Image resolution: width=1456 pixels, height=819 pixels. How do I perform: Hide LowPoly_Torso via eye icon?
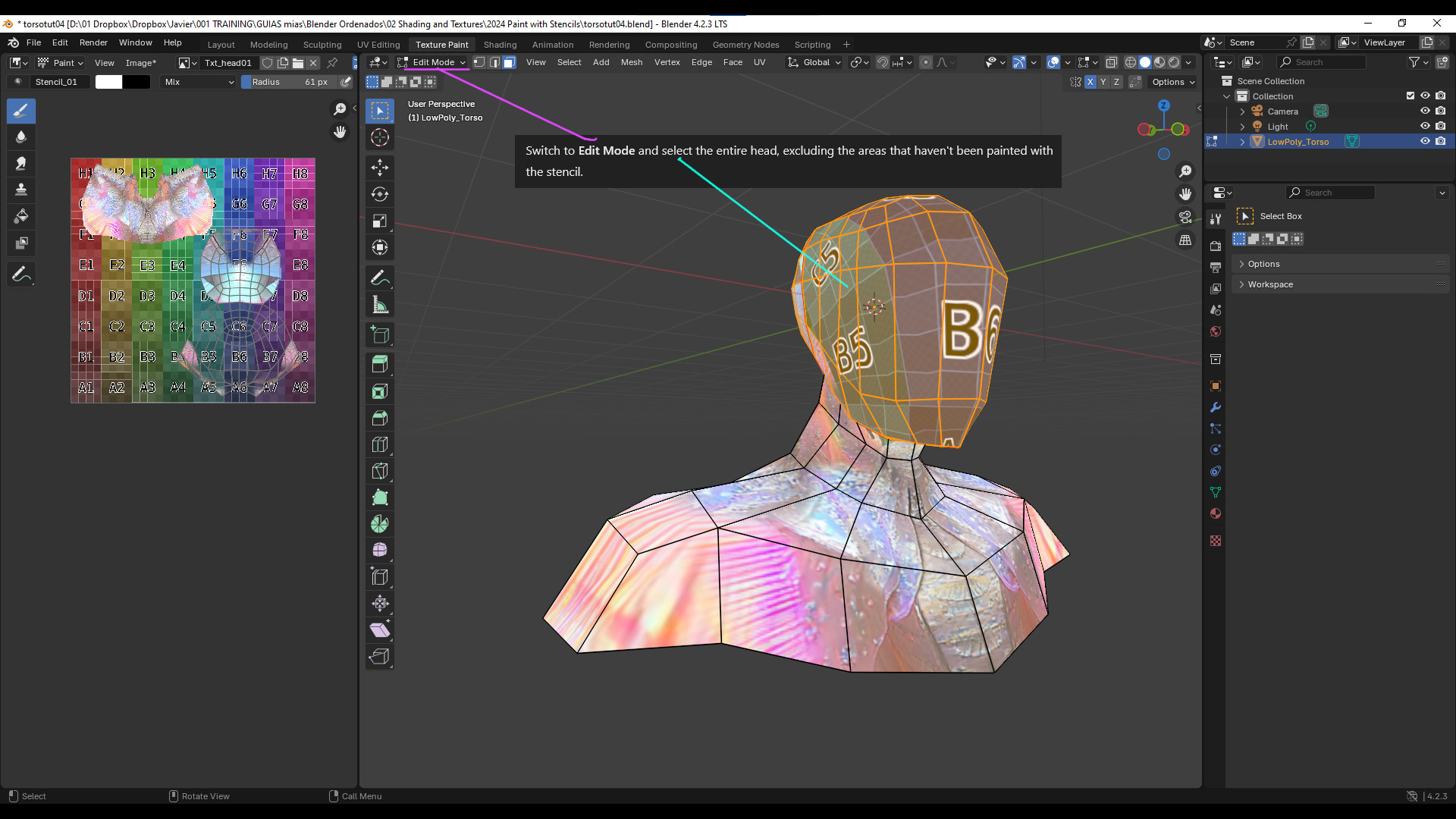pos(1425,141)
